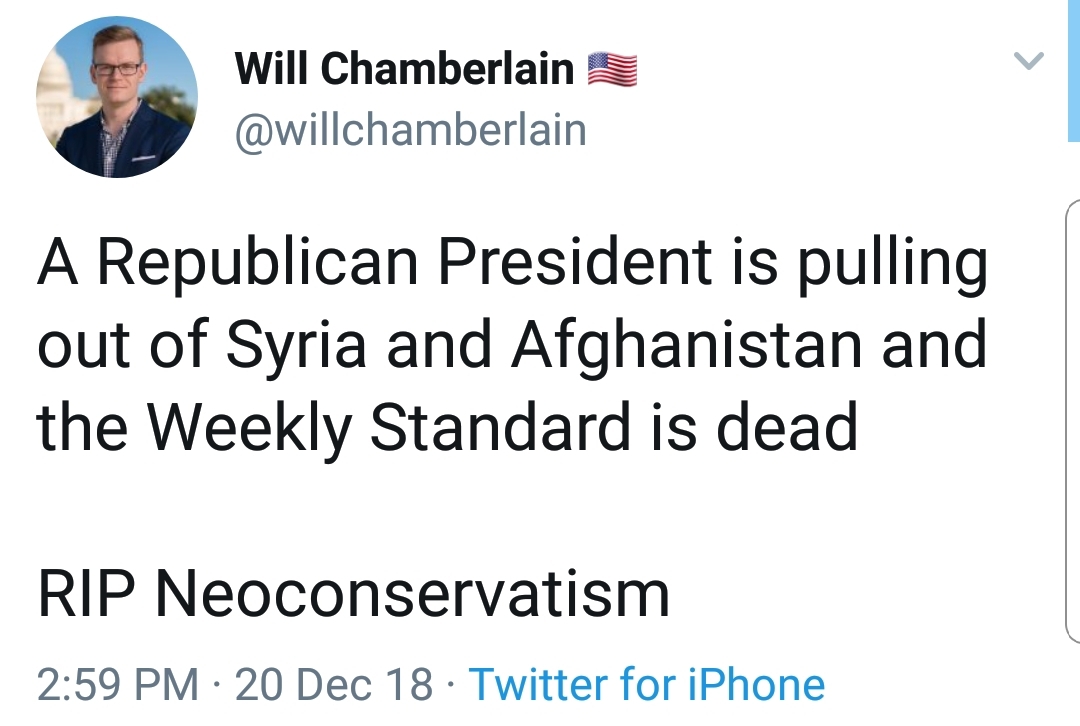Click the word dead in the tweet
Viewport: 1080px width, 726px height.
tap(787, 427)
